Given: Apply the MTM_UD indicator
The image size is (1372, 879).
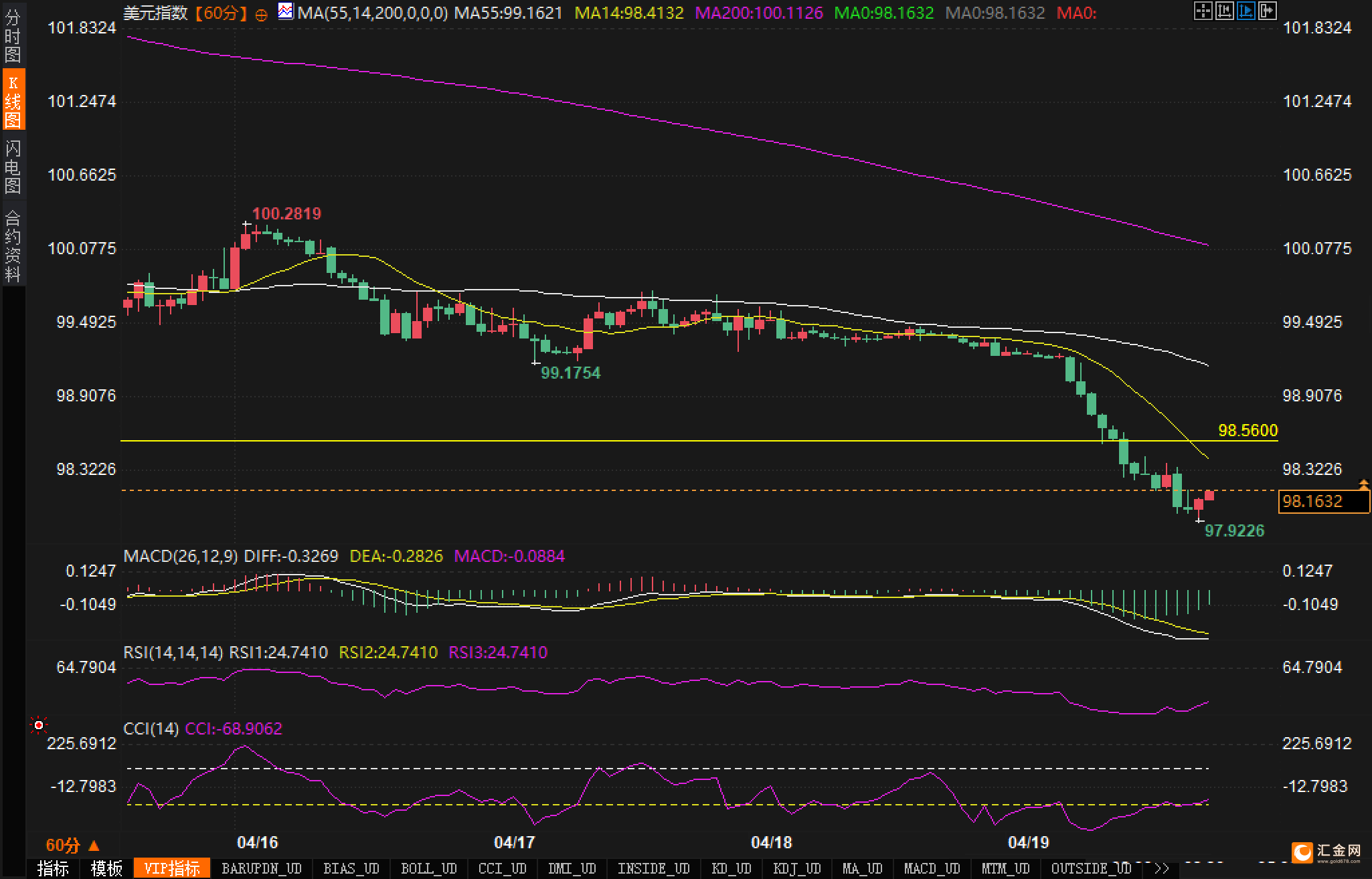Looking at the screenshot, I should [1005, 868].
